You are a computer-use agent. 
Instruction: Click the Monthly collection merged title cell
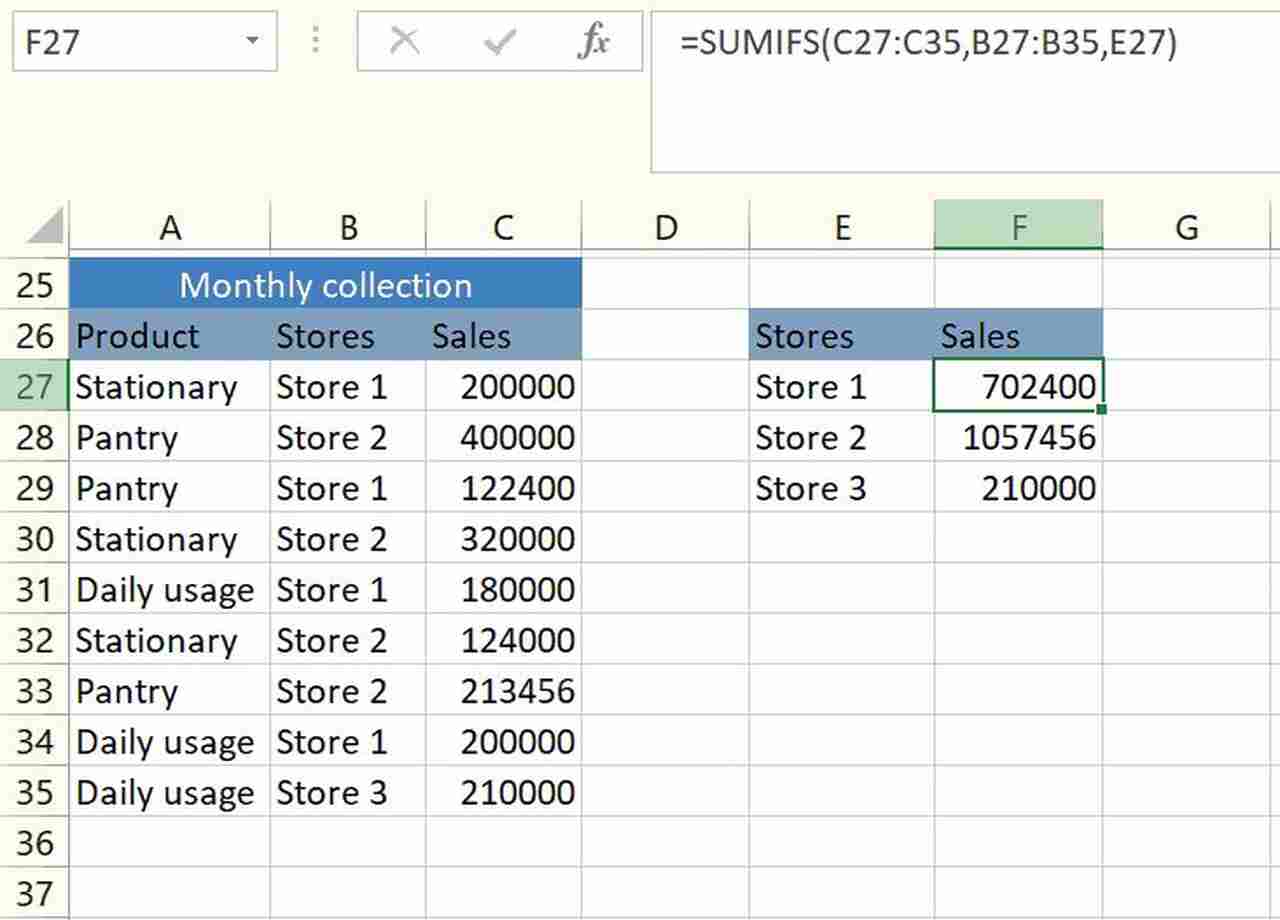325,286
